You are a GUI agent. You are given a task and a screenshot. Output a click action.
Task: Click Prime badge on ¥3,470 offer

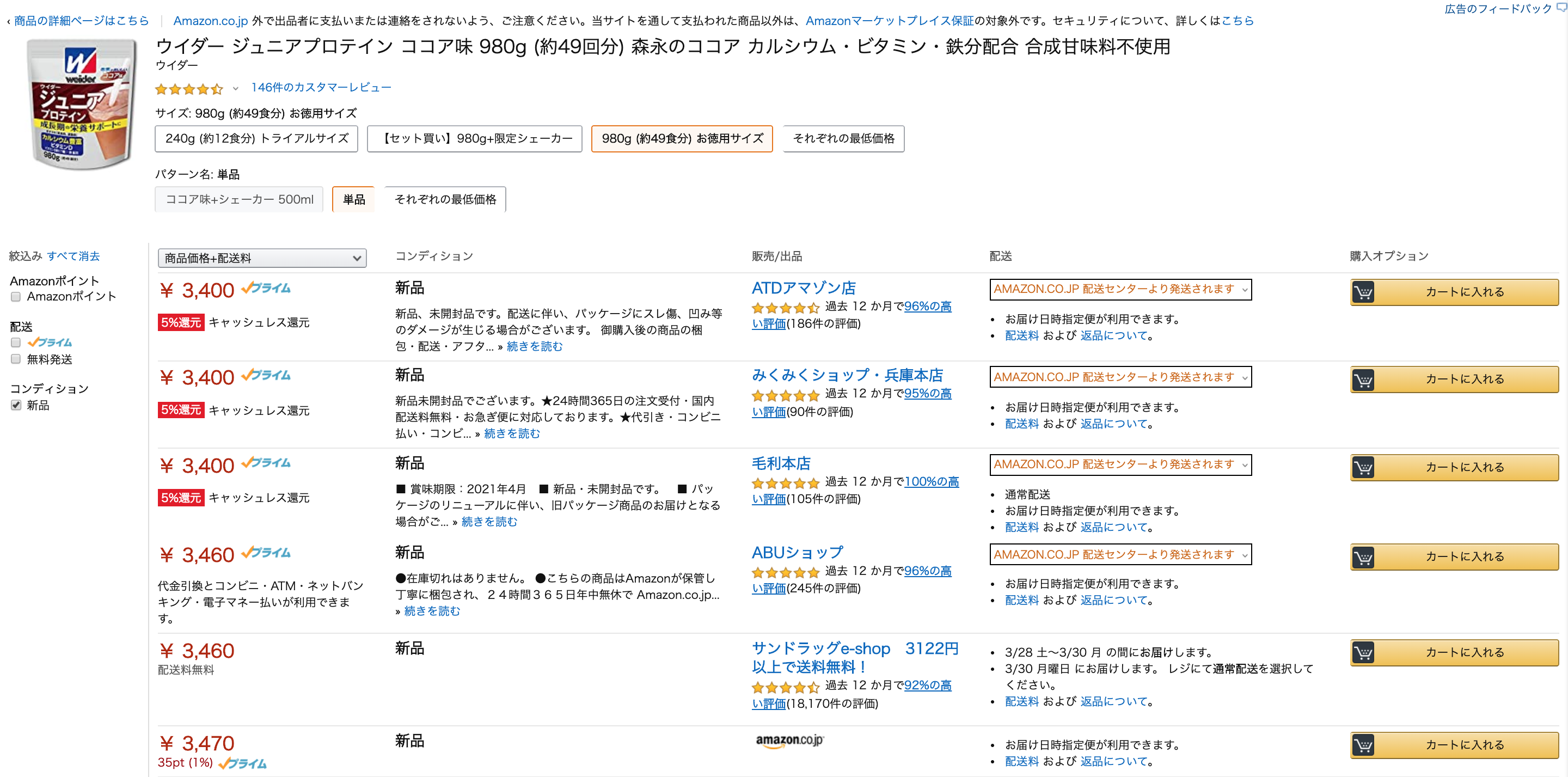[242, 763]
